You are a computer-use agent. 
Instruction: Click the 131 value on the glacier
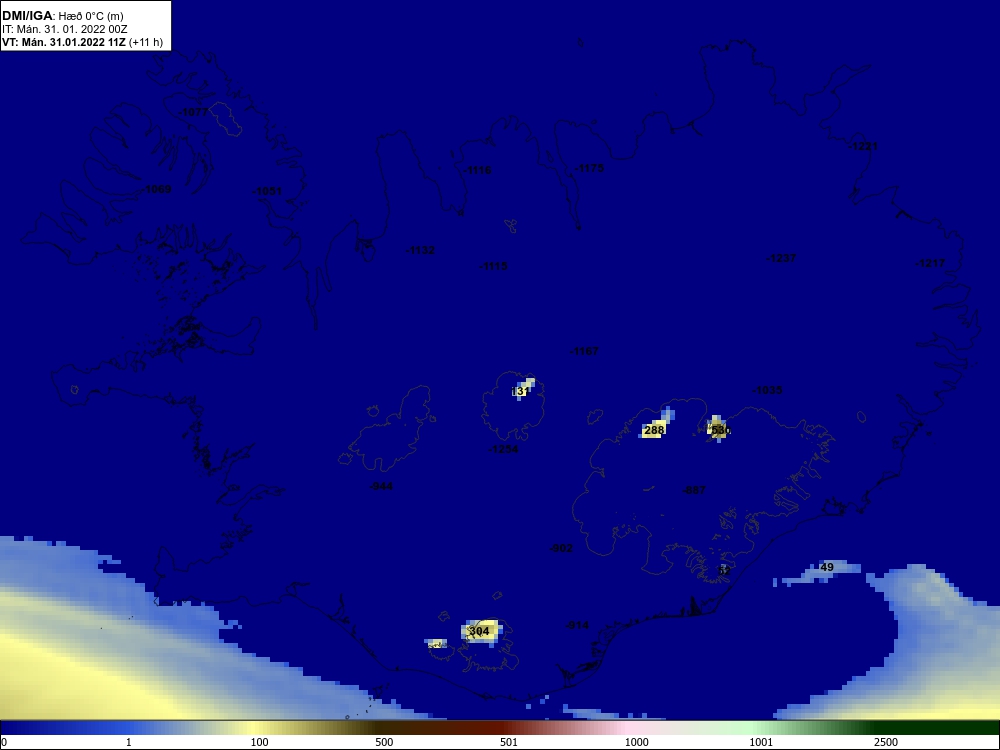pyautogui.click(x=520, y=391)
